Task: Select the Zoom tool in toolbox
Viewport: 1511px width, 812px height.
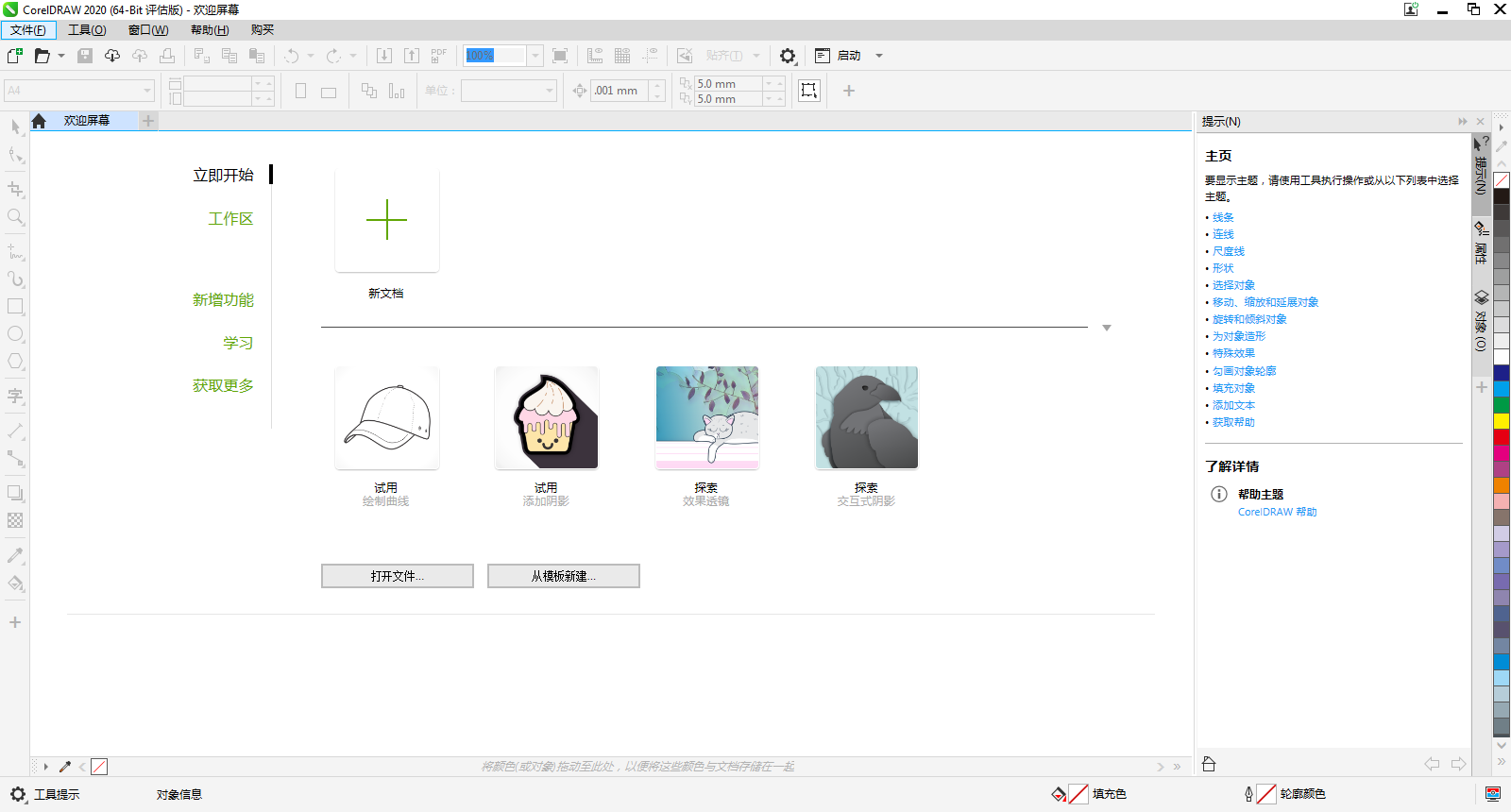Action: (15, 217)
